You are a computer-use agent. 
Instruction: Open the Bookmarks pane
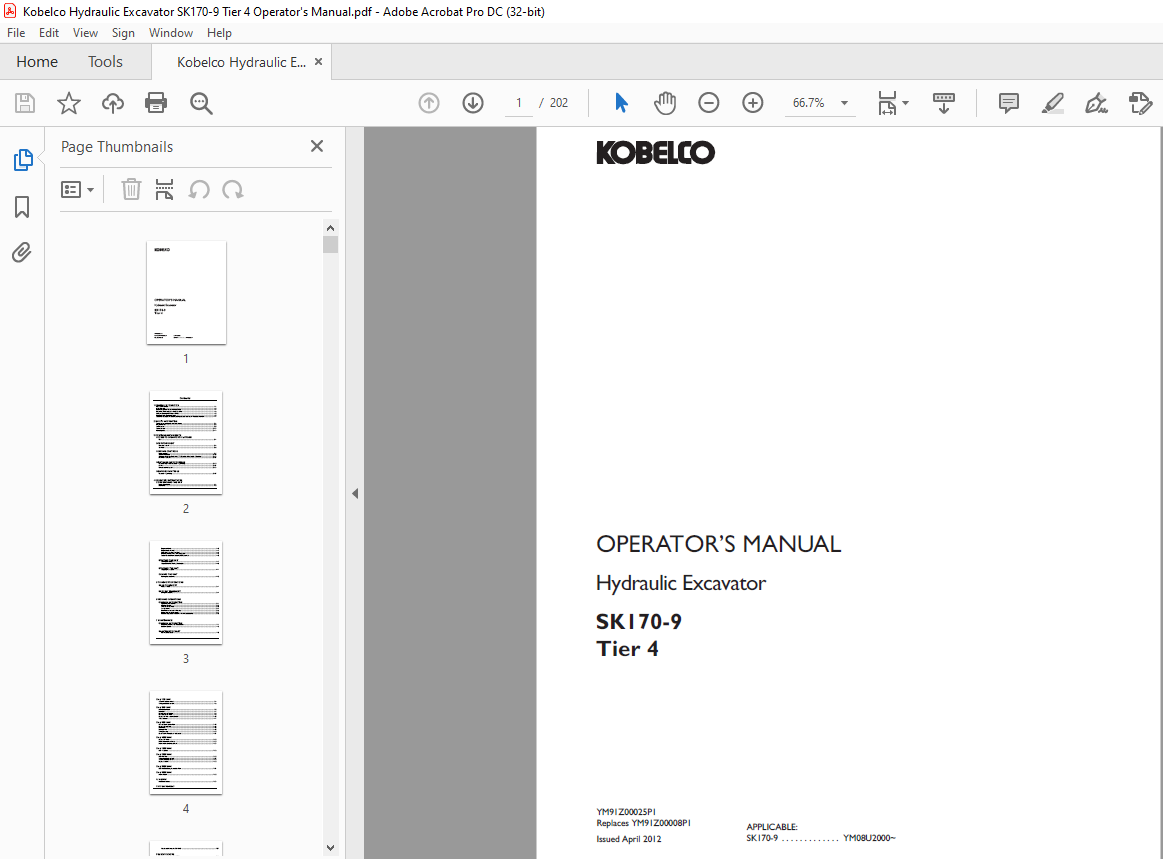click(22, 207)
